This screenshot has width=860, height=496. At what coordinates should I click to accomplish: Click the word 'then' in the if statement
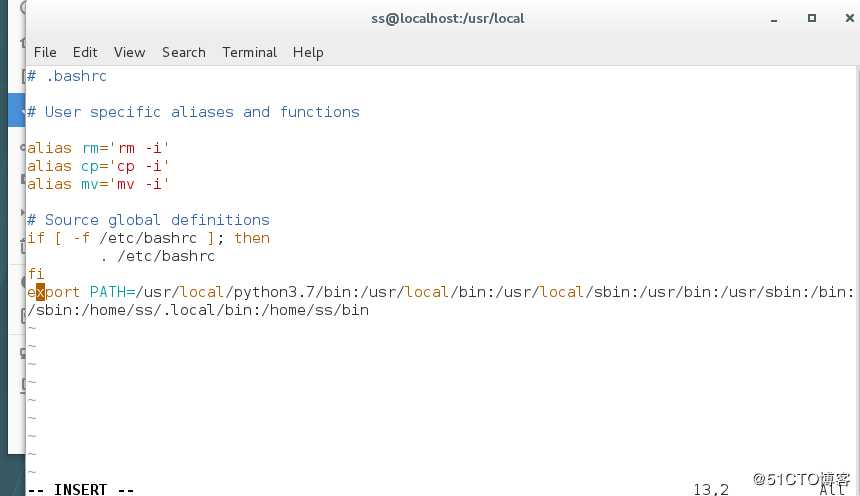point(252,238)
